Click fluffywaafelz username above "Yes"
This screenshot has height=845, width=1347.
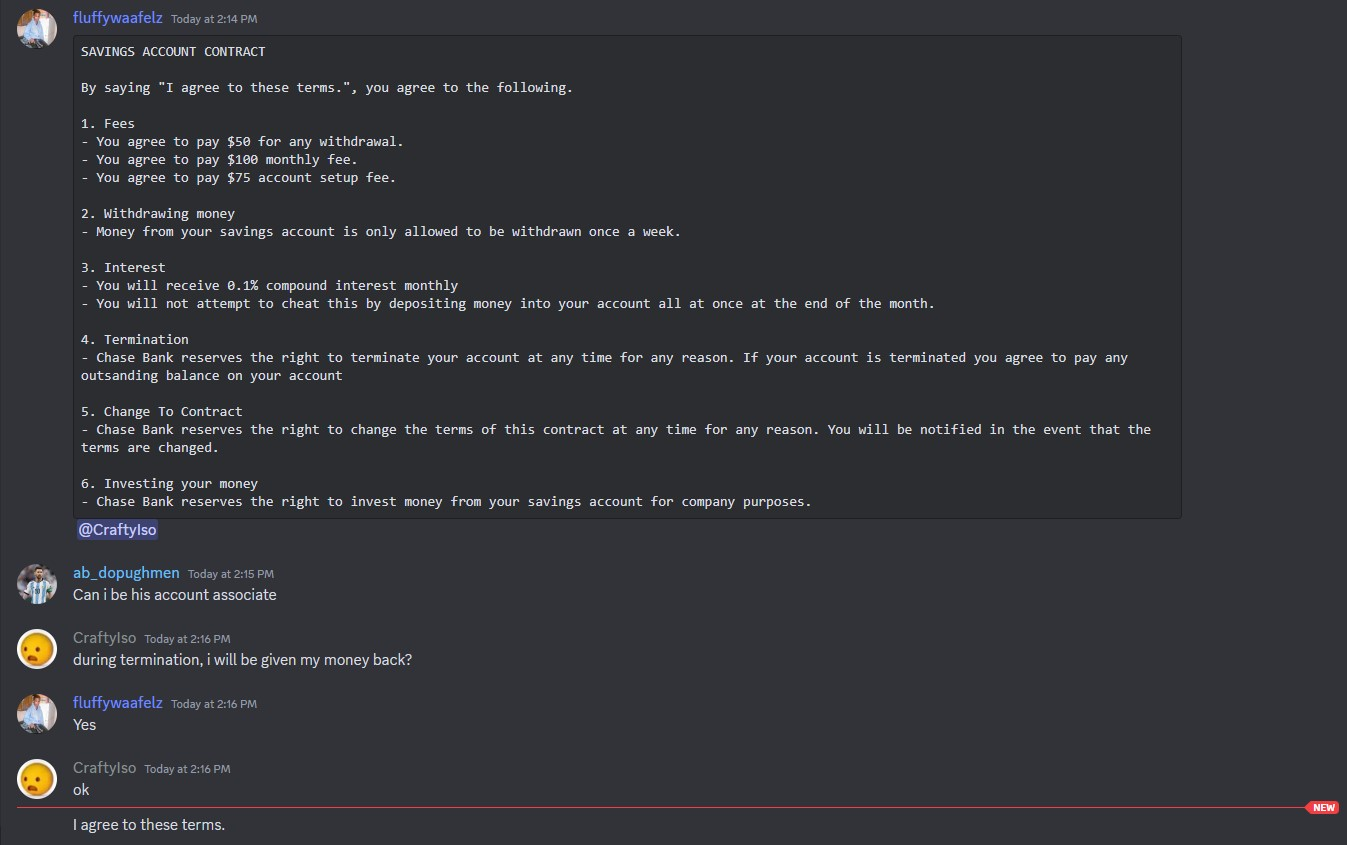coord(118,703)
